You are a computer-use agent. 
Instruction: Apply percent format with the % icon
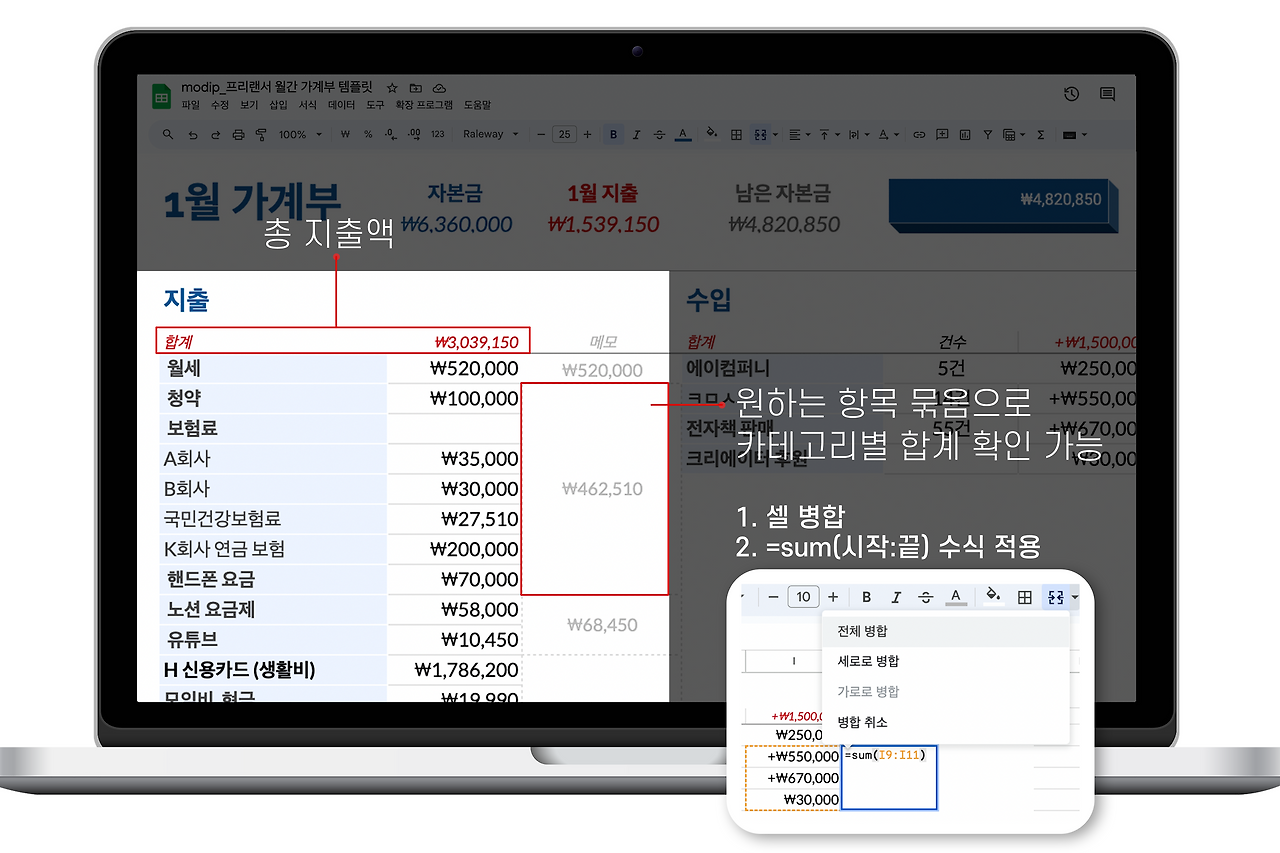(x=368, y=134)
